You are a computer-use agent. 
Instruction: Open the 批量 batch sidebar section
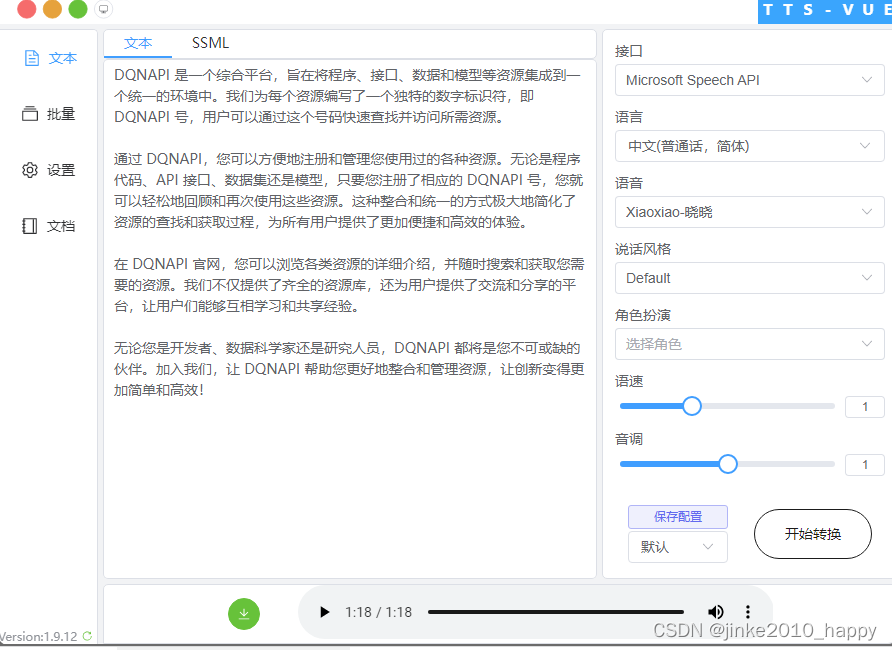(x=49, y=114)
